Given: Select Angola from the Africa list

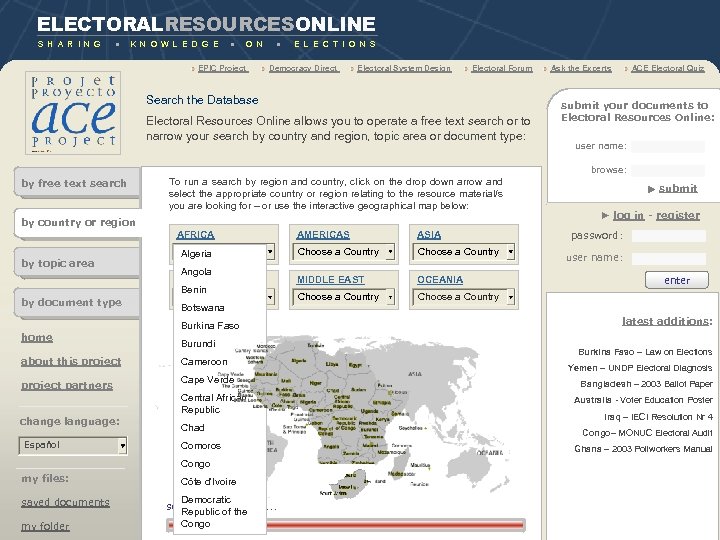Looking at the screenshot, I should [x=196, y=272].
